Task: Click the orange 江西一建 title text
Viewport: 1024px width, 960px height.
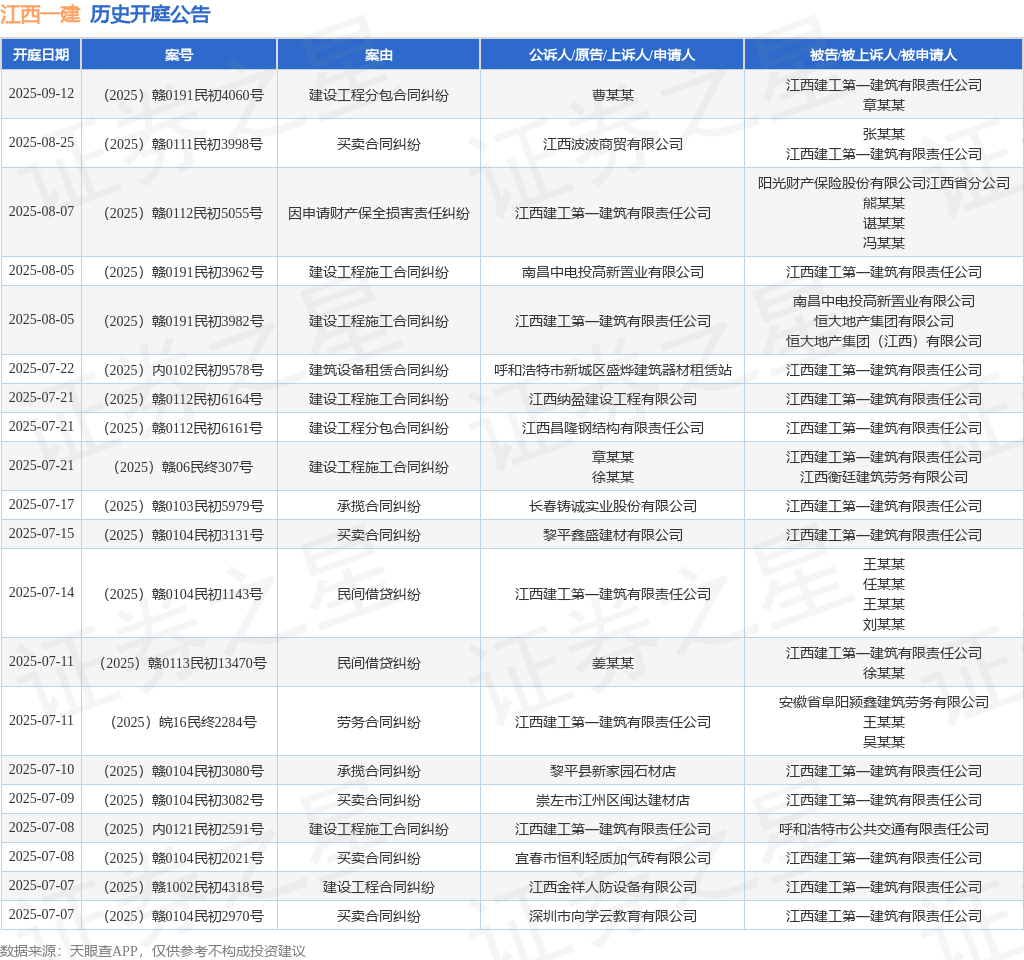Action: tap(40, 14)
